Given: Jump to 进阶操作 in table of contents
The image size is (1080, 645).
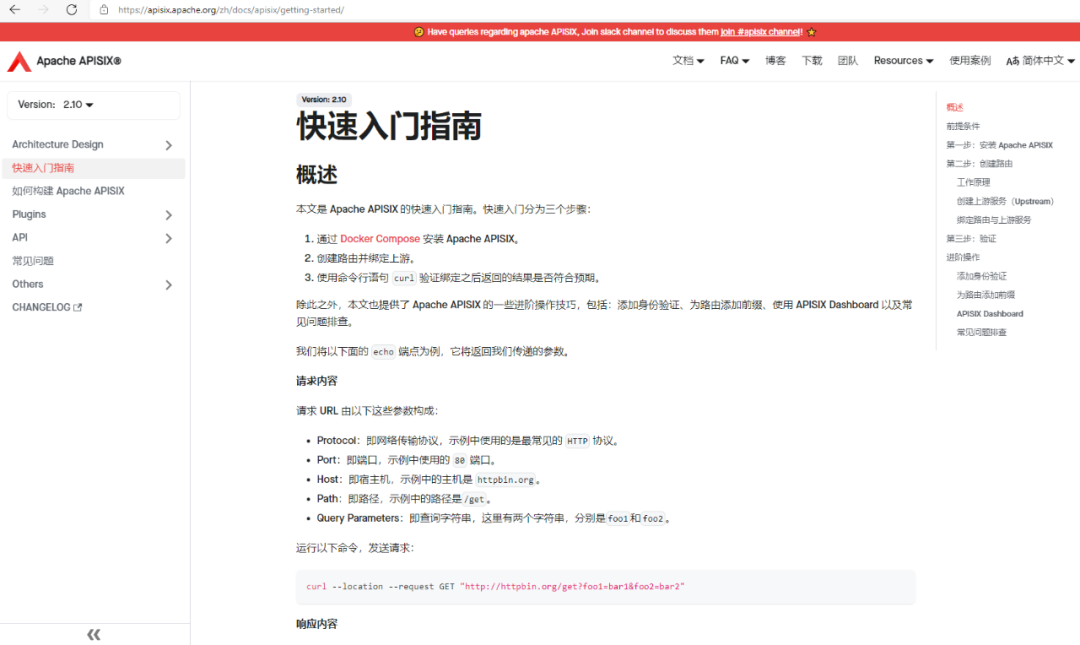Looking at the screenshot, I should [963, 257].
